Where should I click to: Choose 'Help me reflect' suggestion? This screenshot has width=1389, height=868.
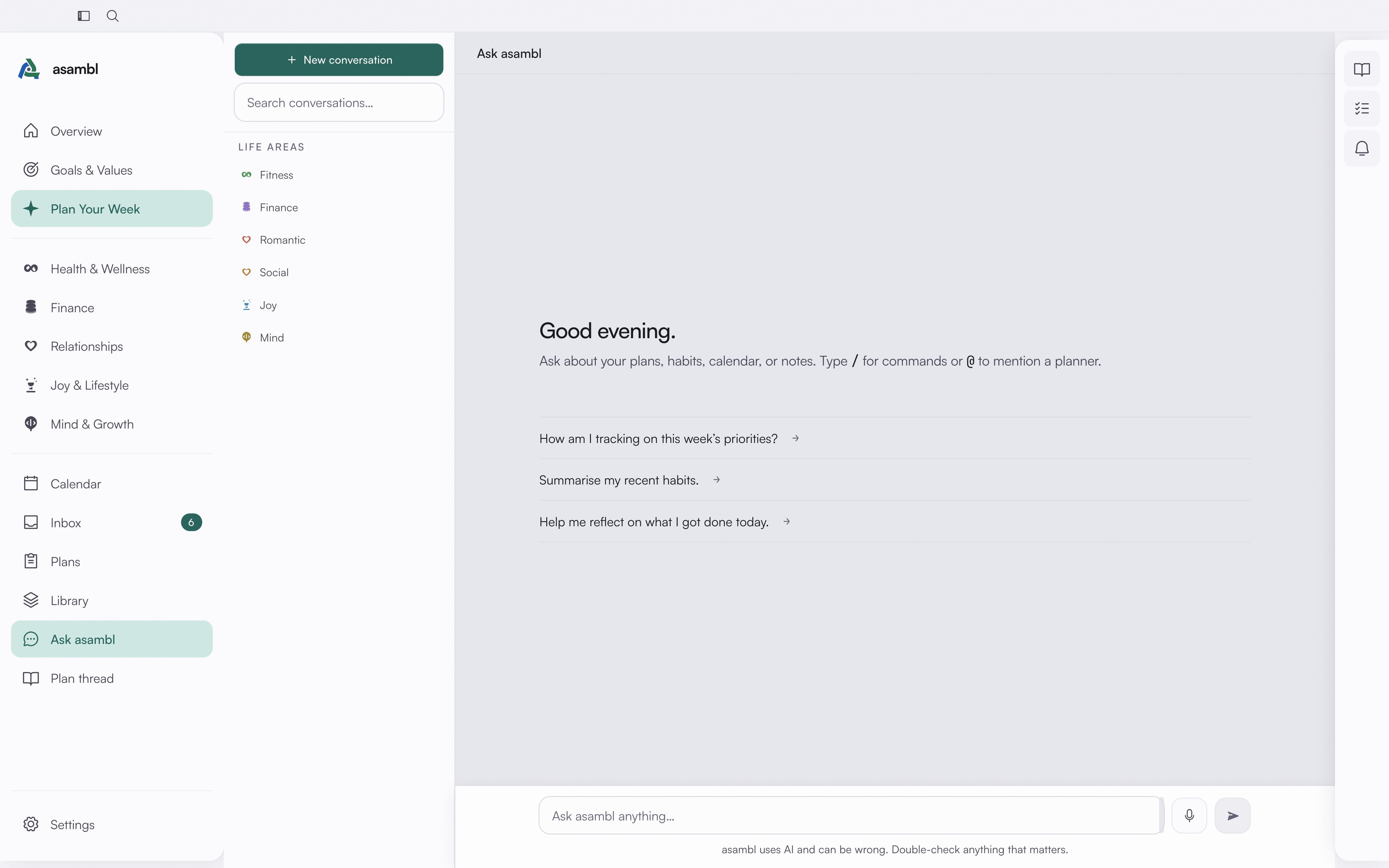point(895,522)
